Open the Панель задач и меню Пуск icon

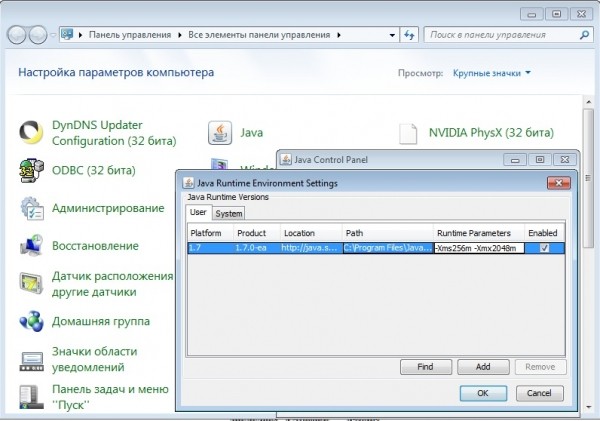pyautogui.click(x=29, y=397)
